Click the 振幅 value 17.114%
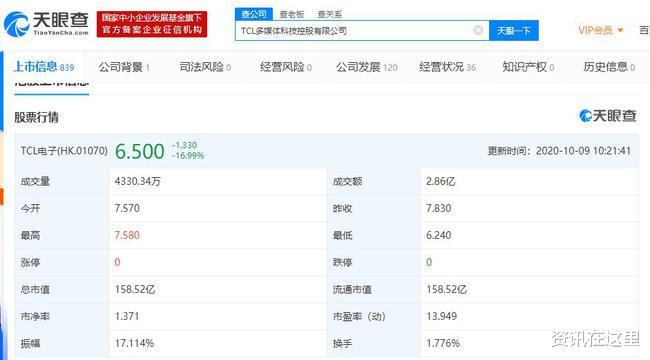This screenshot has width=650, height=360. tap(134, 343)
